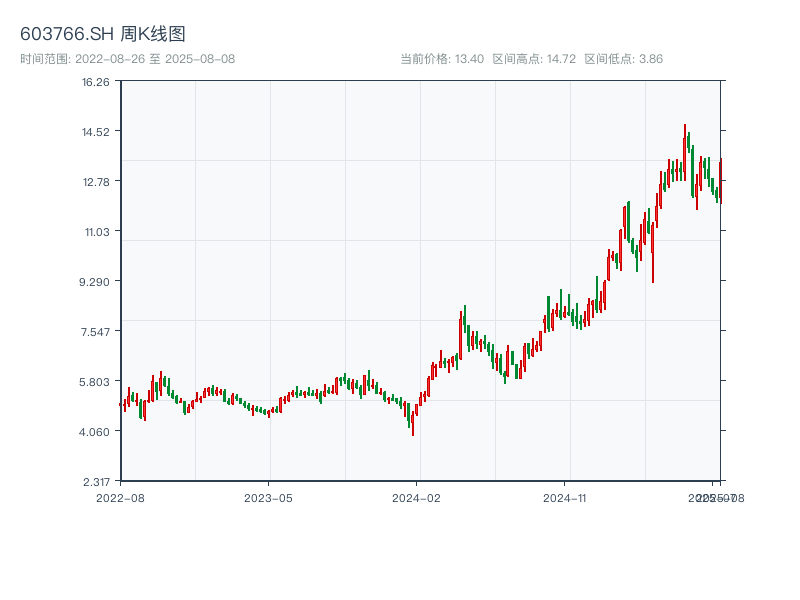Click the 区间高点 14.72 label
The width and height of the screenshot is (800, 600).
tap(534, 59)
